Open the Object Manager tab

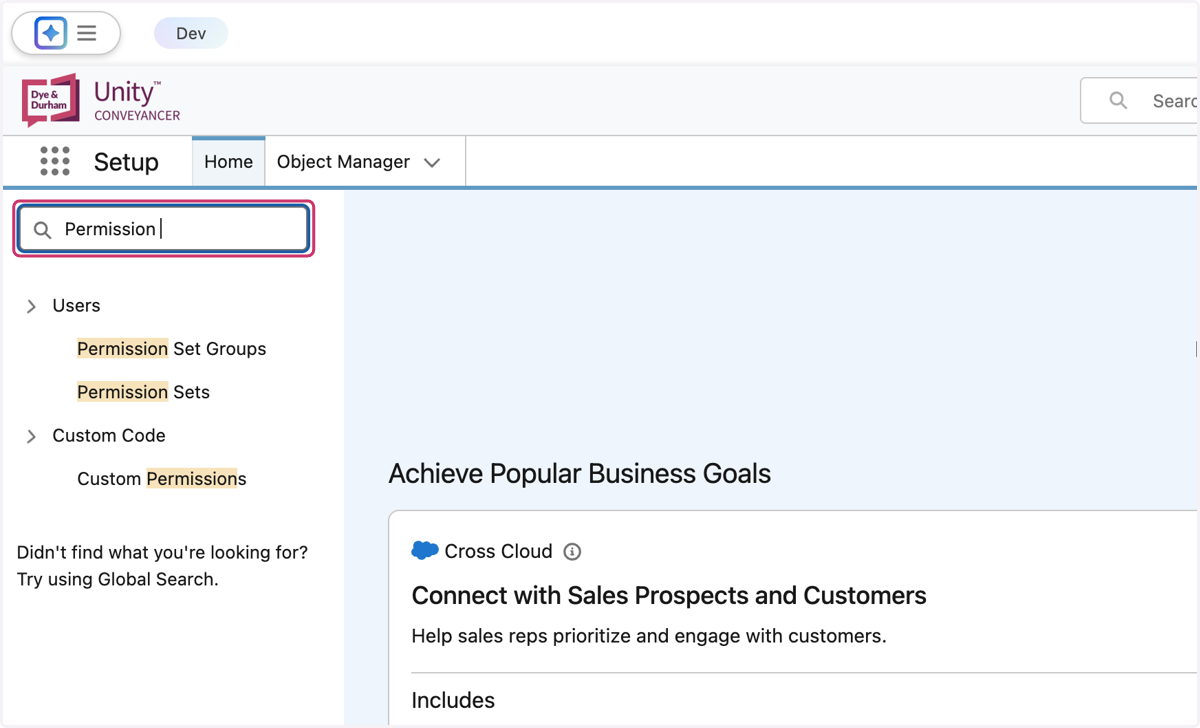[343, 161]
